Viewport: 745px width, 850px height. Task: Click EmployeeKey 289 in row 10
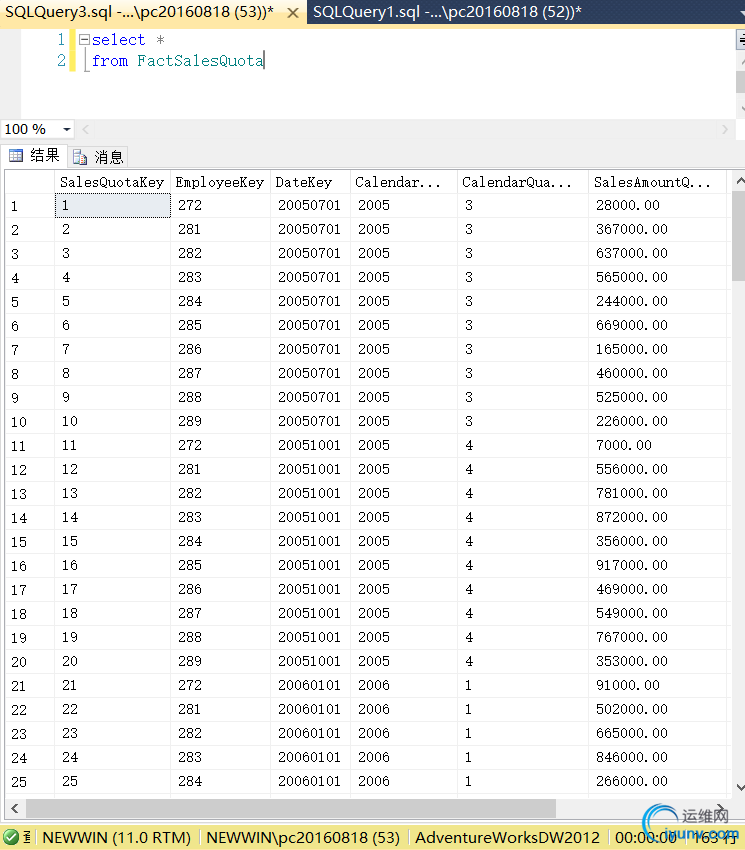click(220, 422)
